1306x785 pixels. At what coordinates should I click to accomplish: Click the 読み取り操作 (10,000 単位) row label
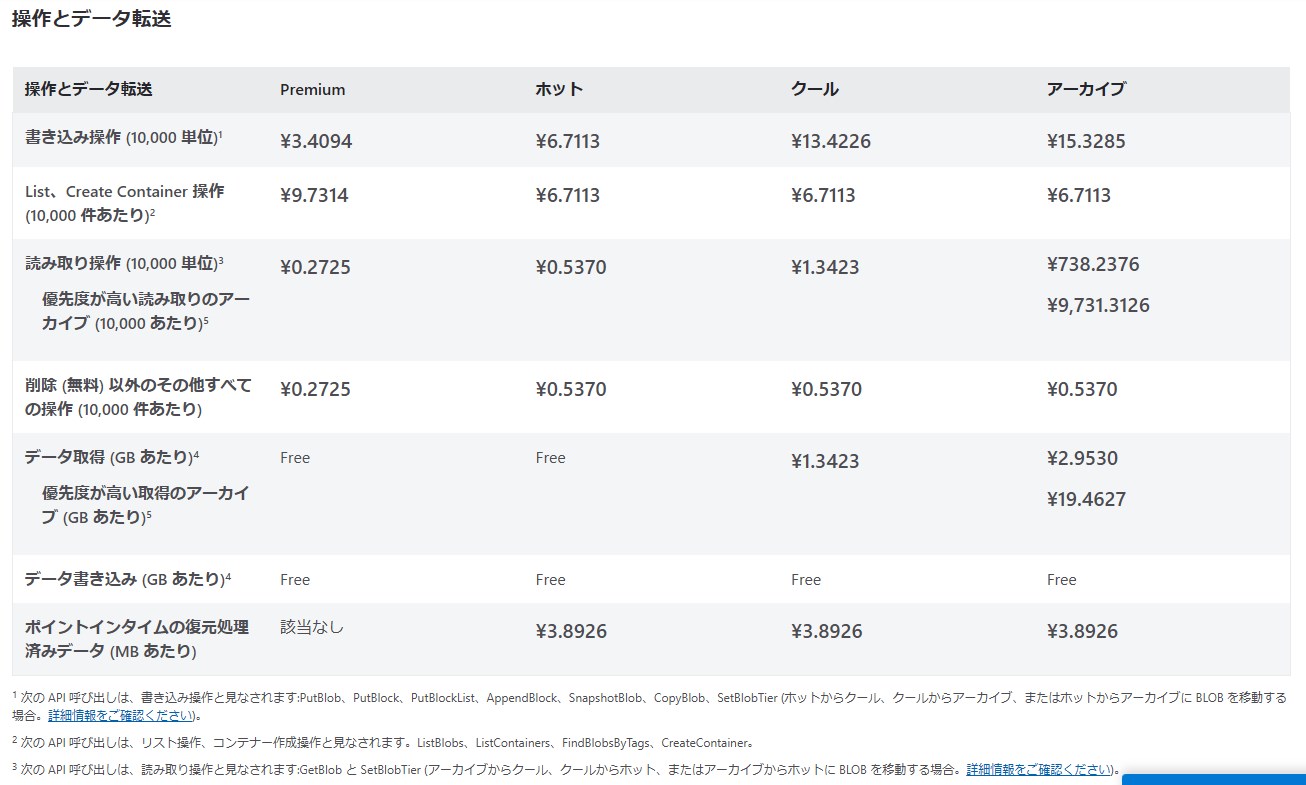[122, 264]
